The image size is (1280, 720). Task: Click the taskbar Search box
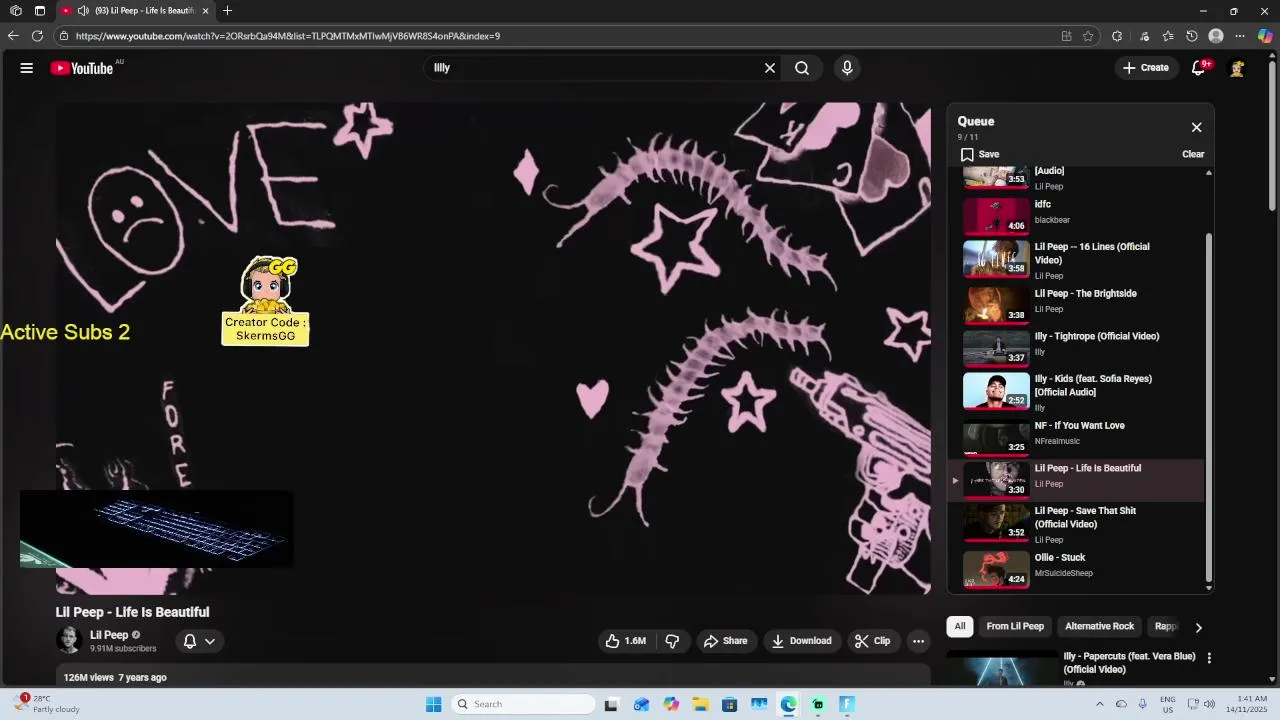pyautogui.click(x=523, y=704)
